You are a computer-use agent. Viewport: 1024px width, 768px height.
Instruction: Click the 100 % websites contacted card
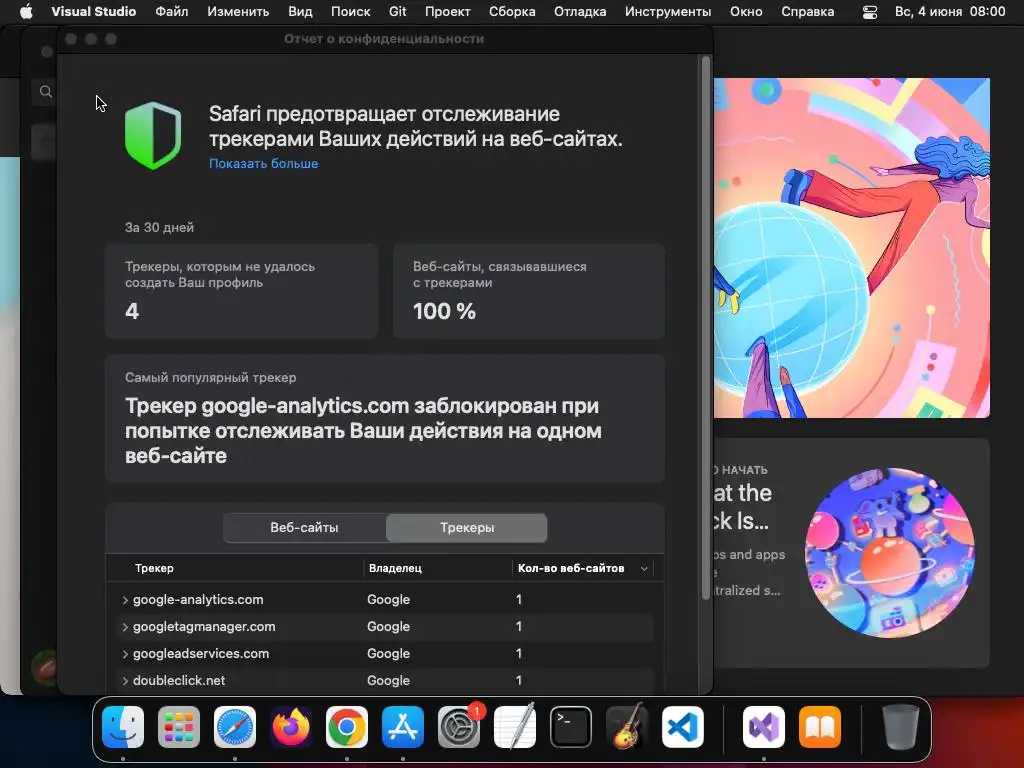(529, 291)
